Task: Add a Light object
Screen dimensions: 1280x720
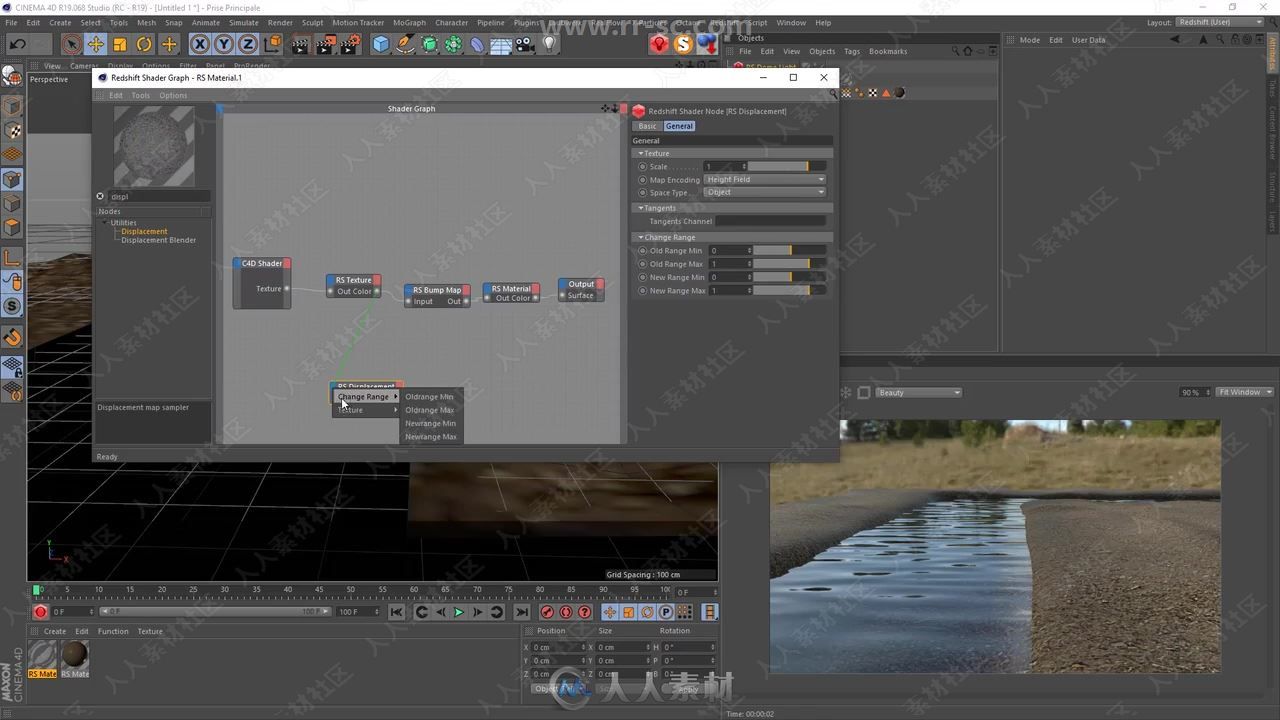Action: coord(549,44)
